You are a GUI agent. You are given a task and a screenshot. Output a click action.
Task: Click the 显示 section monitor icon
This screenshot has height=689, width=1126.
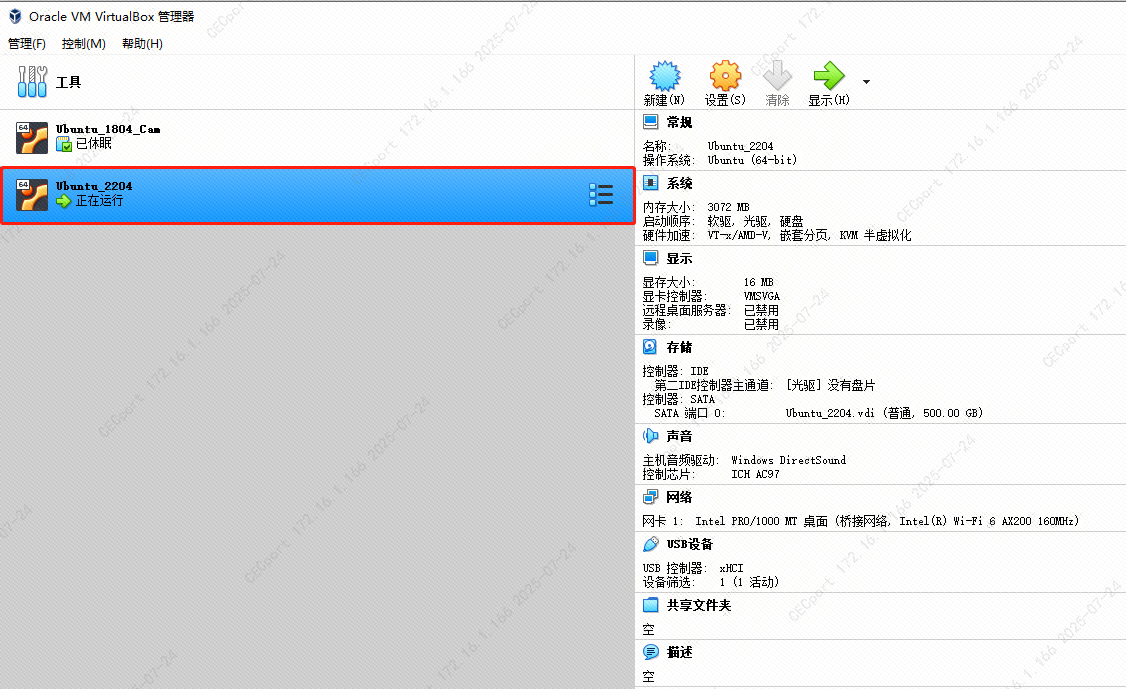651,257
